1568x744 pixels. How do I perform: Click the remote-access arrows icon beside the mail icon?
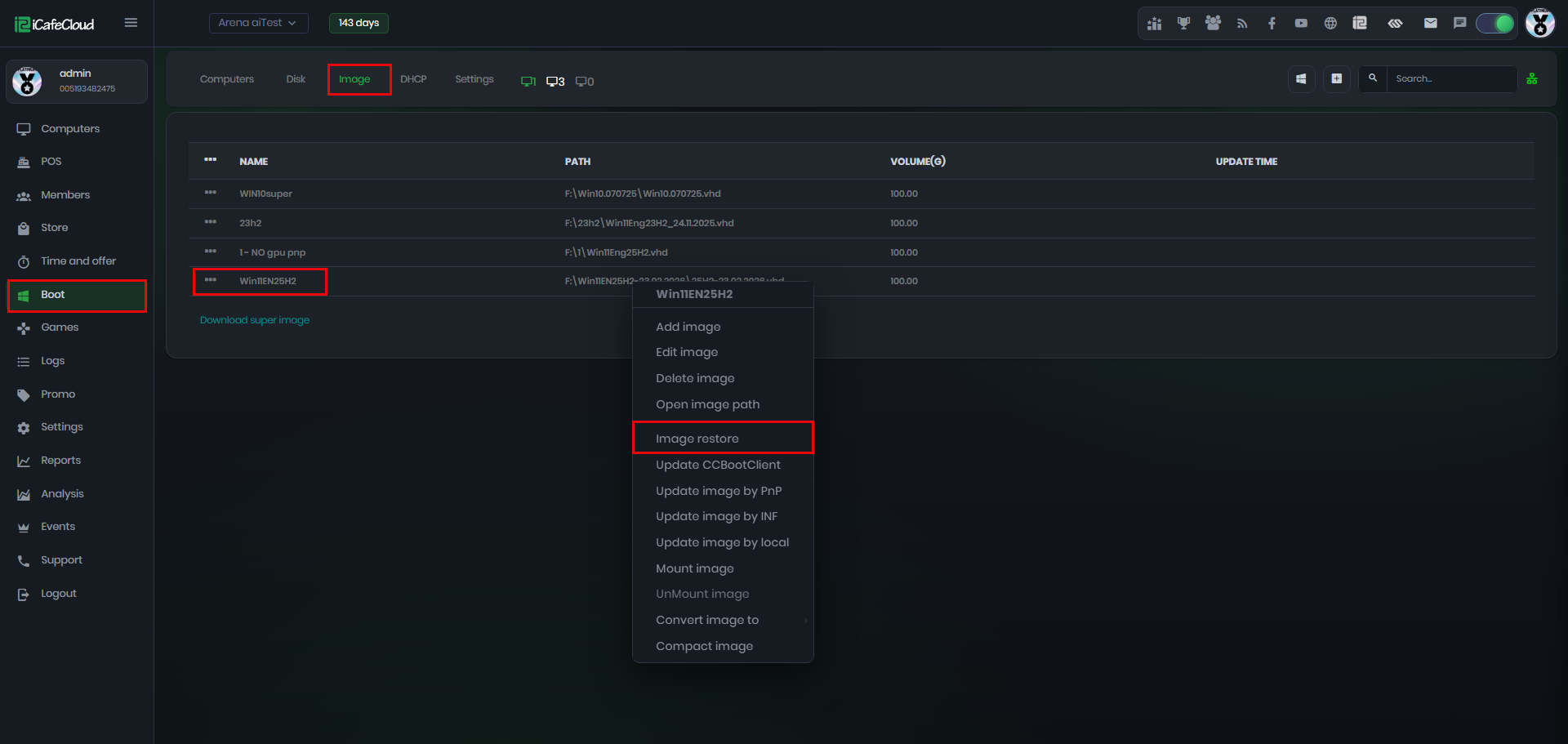click(1395, 24)
